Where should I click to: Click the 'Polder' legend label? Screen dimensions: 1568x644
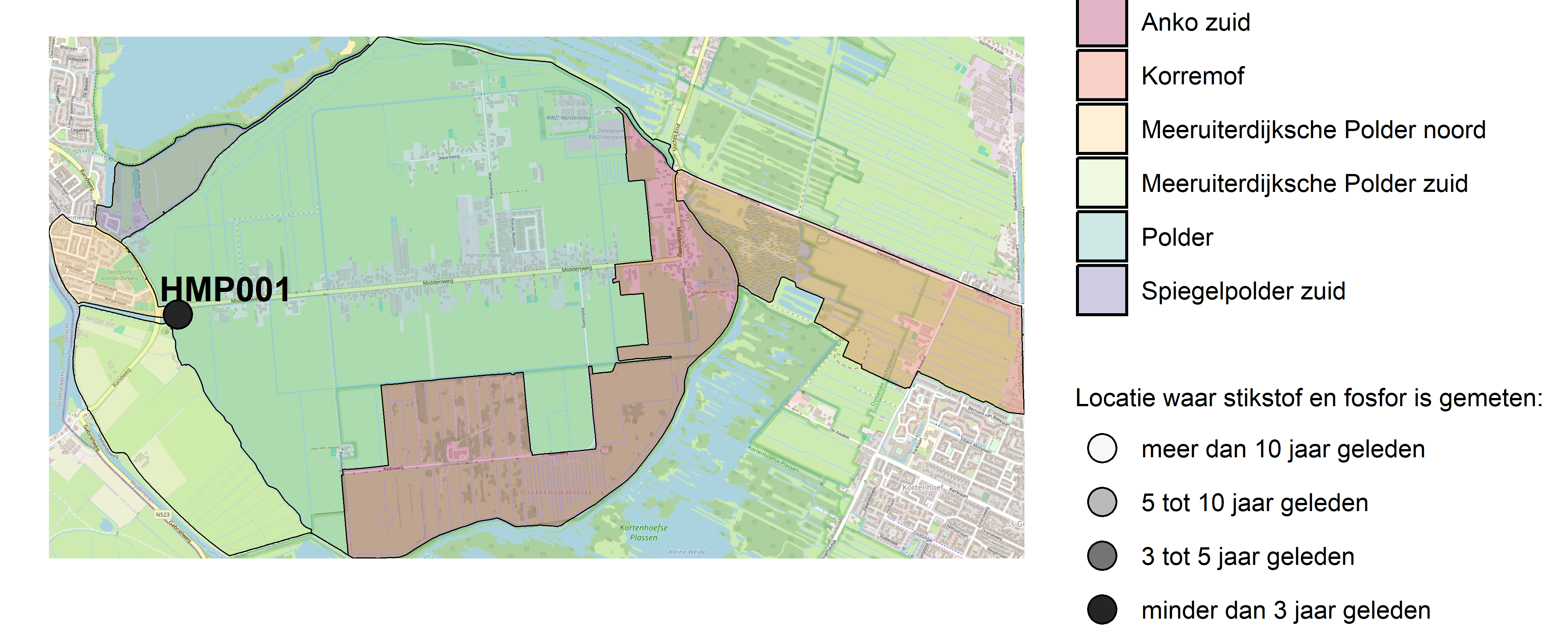[1177, 237]
